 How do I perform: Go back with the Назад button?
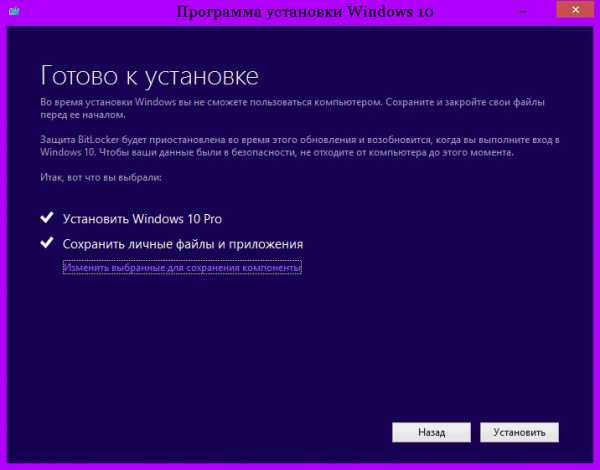click(431, 432)
